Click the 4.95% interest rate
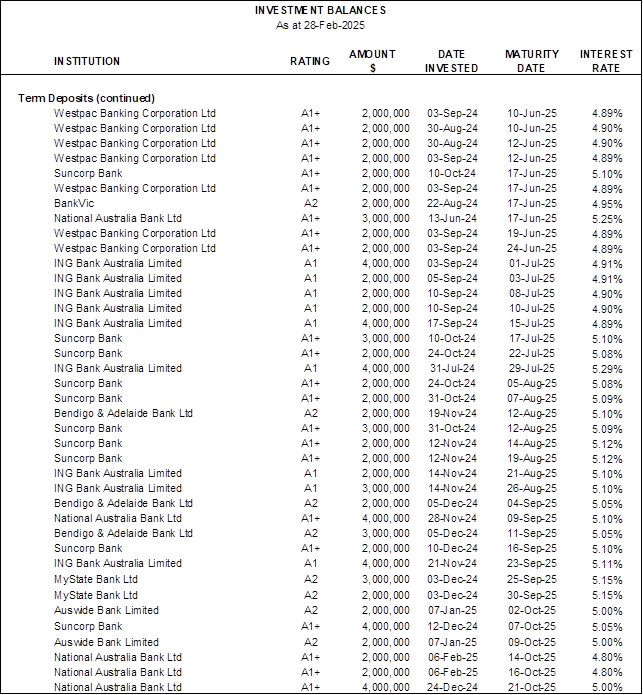This screenshot has height=695, width=643. [607, 204]
